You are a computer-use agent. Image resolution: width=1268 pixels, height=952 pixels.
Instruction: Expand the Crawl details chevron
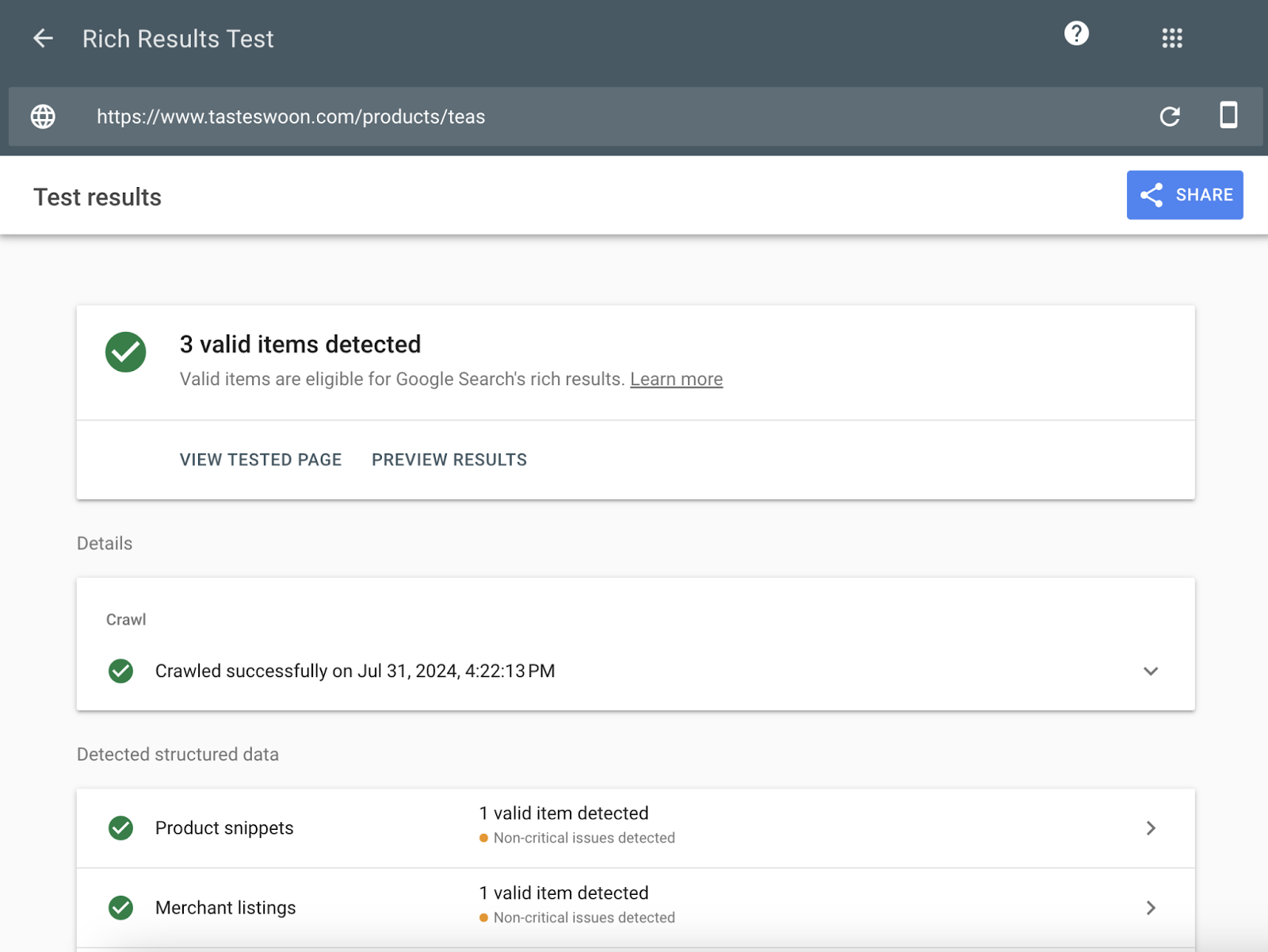[x=1151, y=671]
